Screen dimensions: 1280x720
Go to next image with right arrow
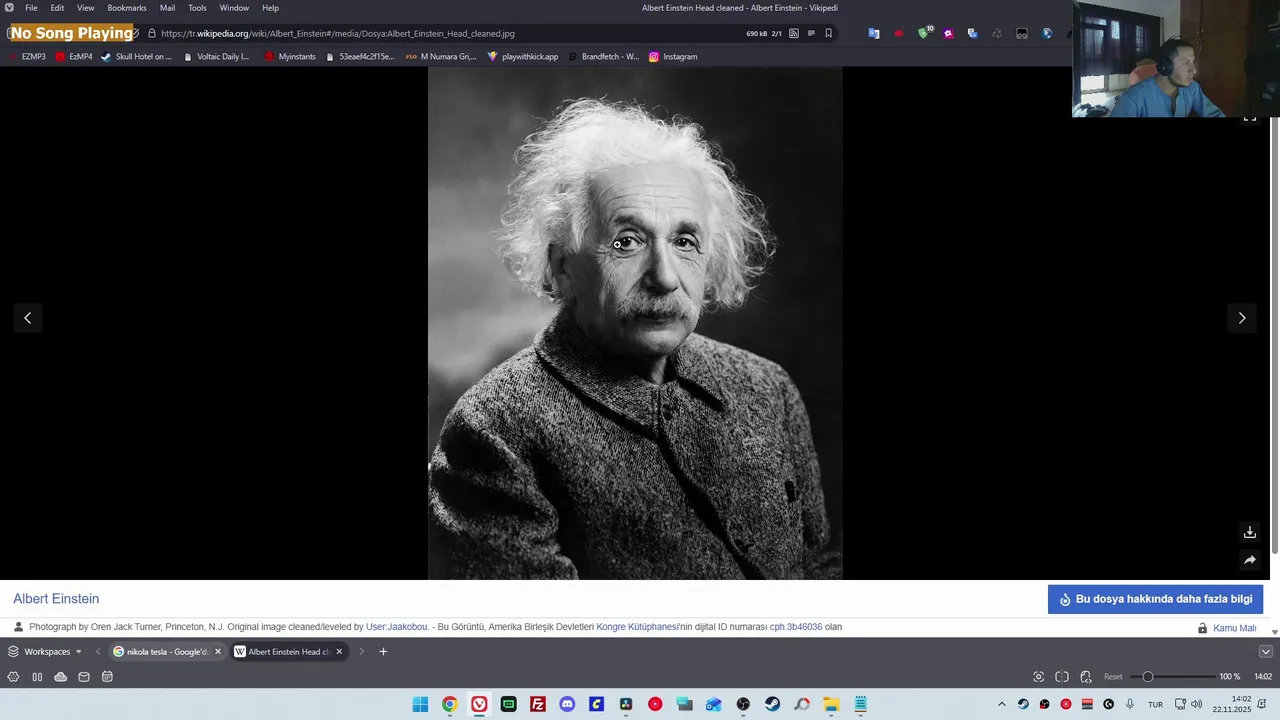tap(1242, 318)
